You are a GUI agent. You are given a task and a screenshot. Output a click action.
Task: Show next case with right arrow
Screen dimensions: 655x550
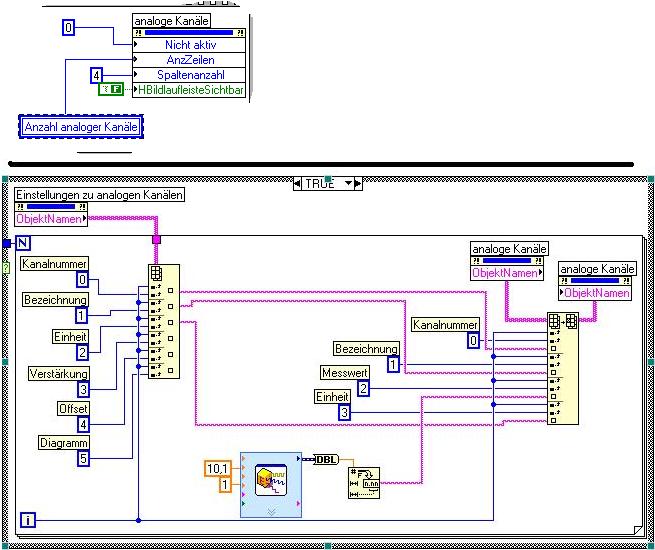pyautogui.click(x=358, y=183)
